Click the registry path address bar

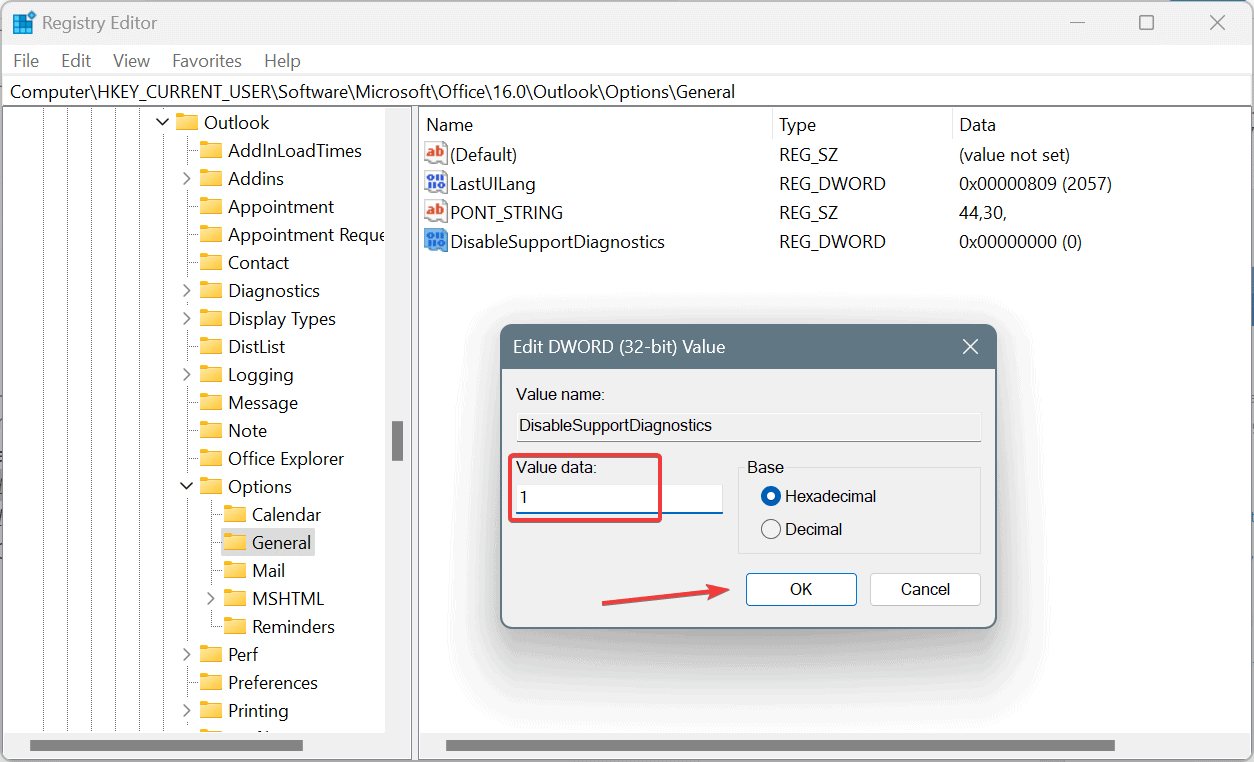[x=627, y=92]
